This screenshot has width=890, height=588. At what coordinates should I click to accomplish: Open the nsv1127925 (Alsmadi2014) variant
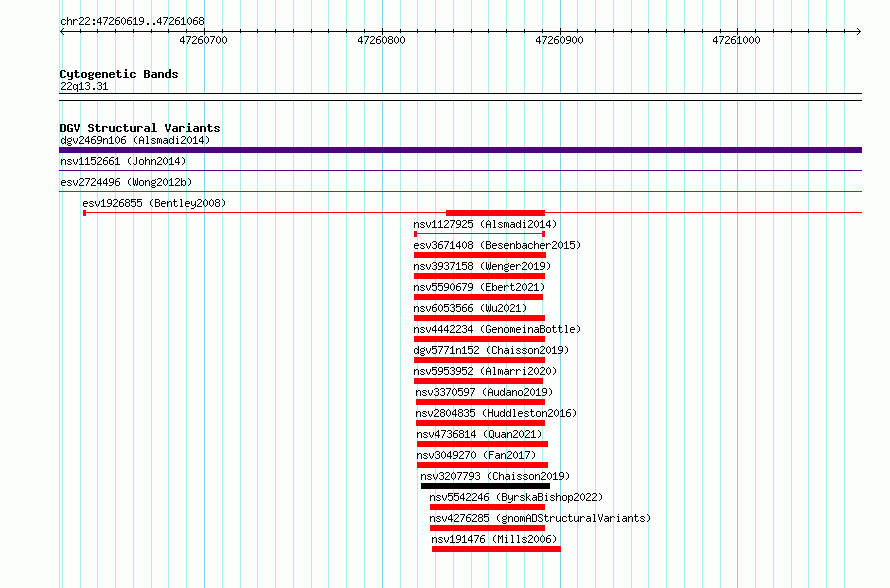coord(480,234)
